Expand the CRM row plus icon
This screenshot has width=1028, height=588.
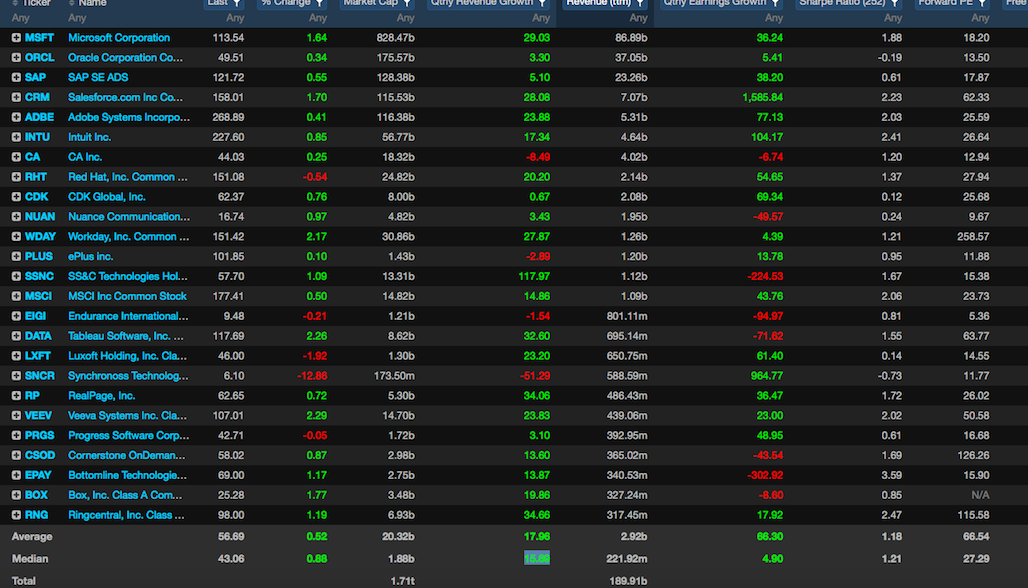pos(16,98)
